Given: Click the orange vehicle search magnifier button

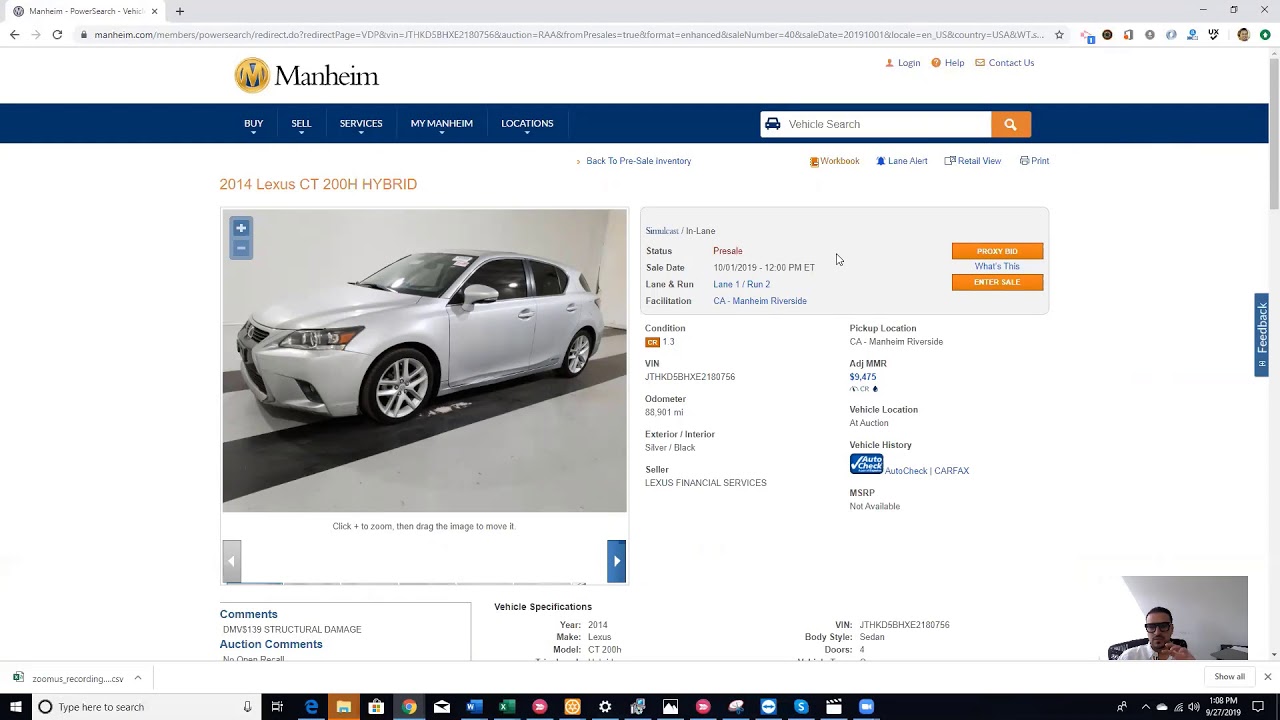Looking at the screenshot, I should coord(1011,124).
